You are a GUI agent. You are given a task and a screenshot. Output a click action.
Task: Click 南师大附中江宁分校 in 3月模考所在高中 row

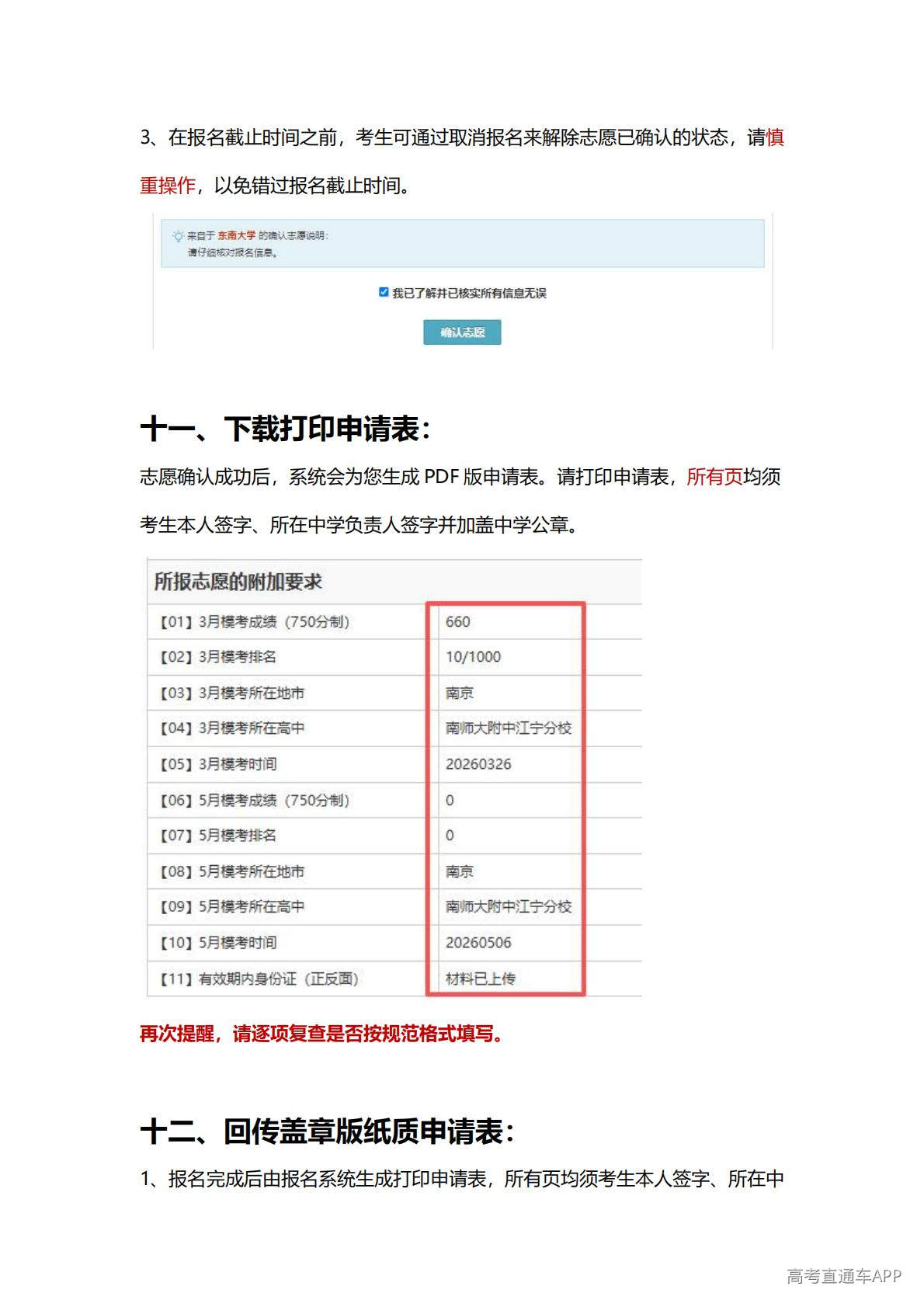509,728
